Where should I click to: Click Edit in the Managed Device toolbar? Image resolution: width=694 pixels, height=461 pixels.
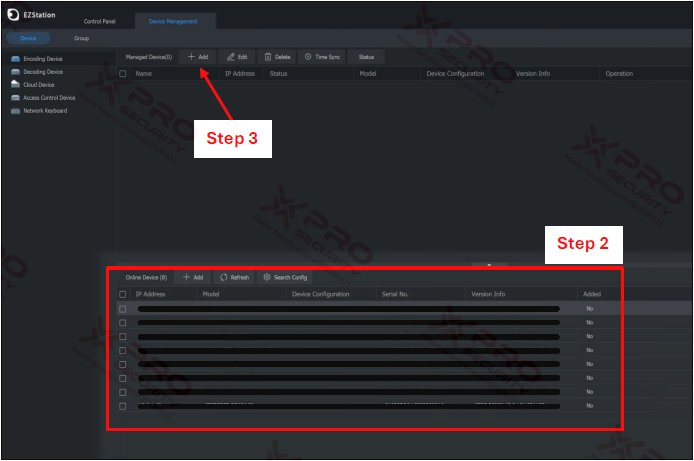point(237,57)
